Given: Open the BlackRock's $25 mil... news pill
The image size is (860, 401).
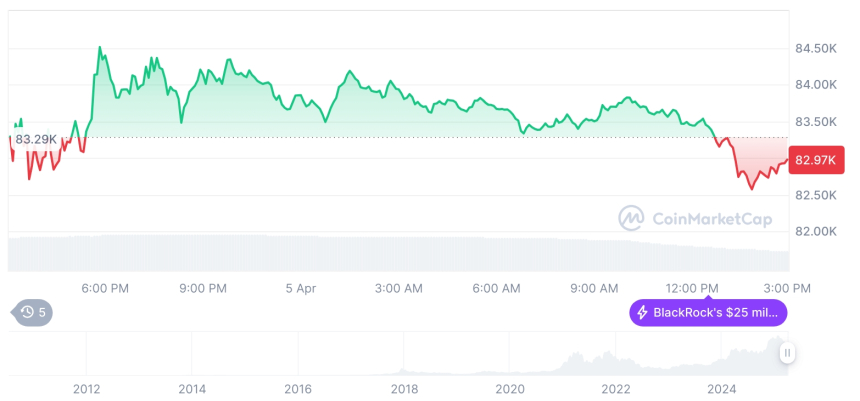Looking at the screenshot, I should pos(708,313).
